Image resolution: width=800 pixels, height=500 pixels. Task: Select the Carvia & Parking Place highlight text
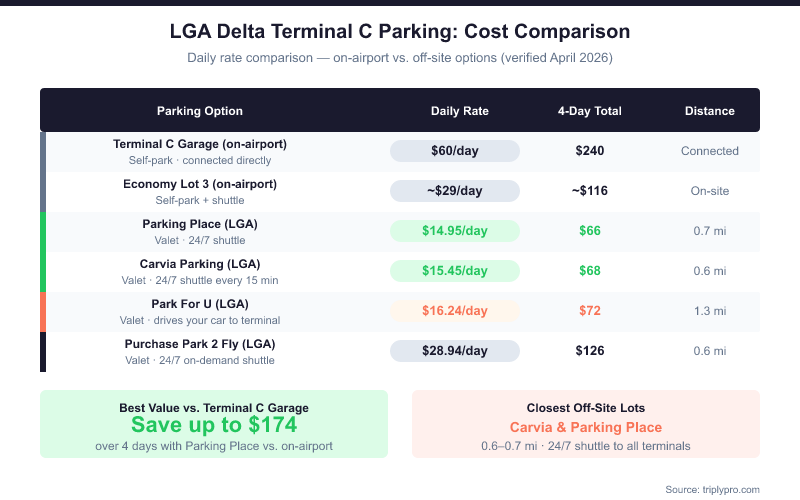[586, 427]
